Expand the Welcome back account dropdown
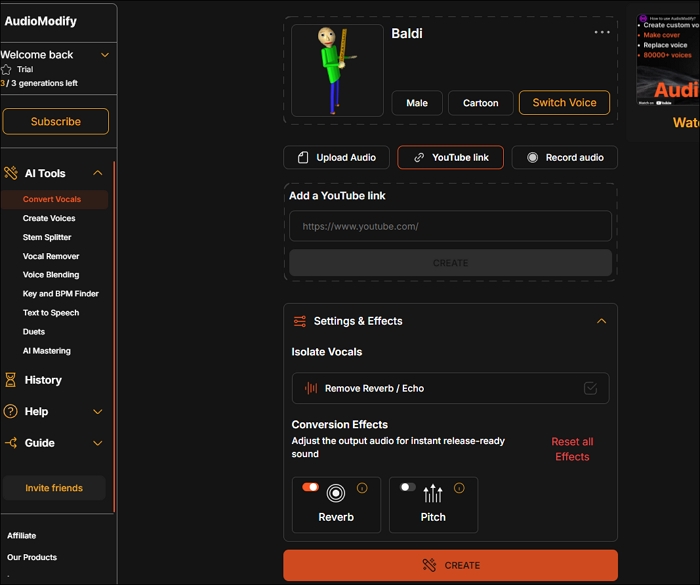The height and width of the screenshot is (585, 700). 105,55
